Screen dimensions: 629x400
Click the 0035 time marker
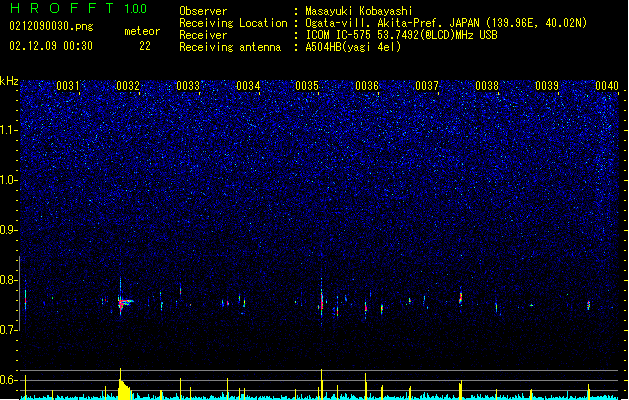[307, 86]
